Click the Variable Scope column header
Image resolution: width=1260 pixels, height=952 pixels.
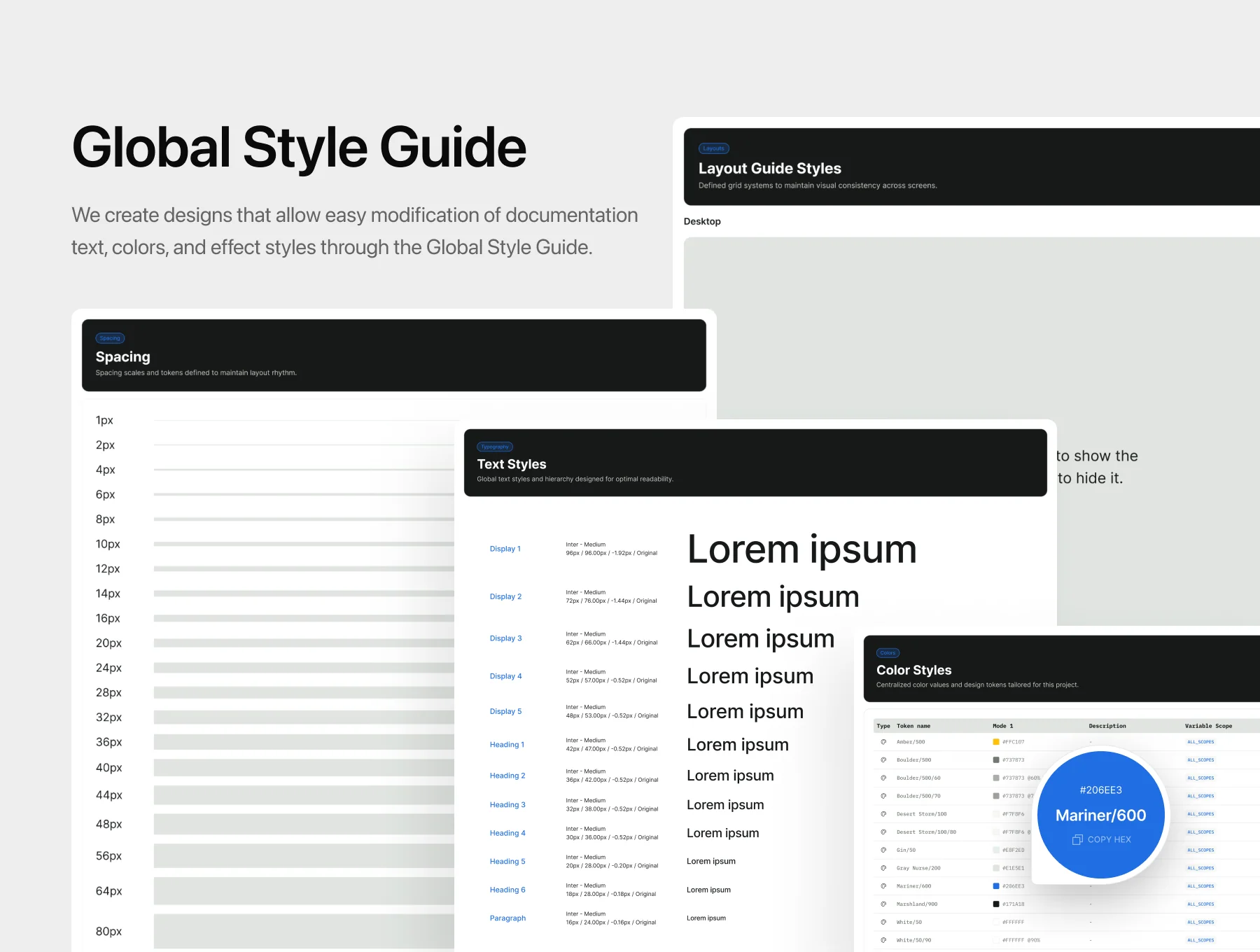coord(1208,726)
